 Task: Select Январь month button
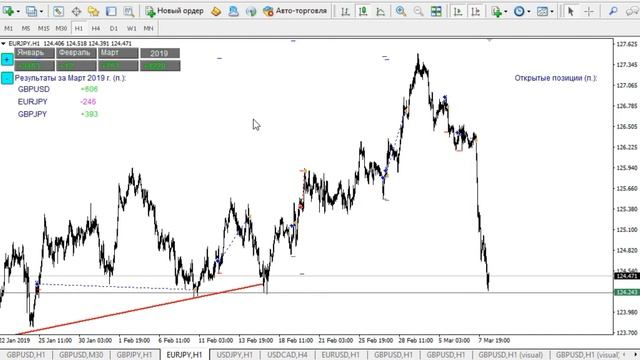click(34, 53)
